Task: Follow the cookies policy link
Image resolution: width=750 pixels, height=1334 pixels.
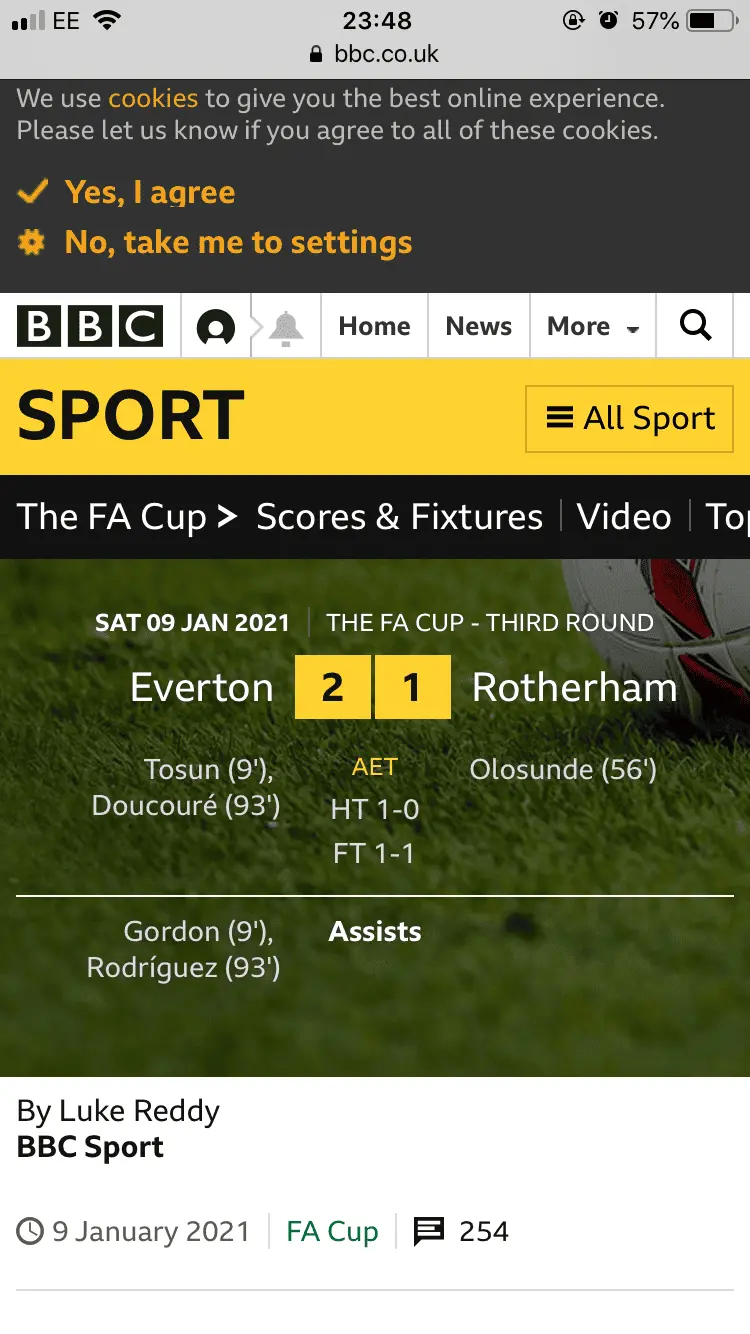Action: click(x=153, y=99)
